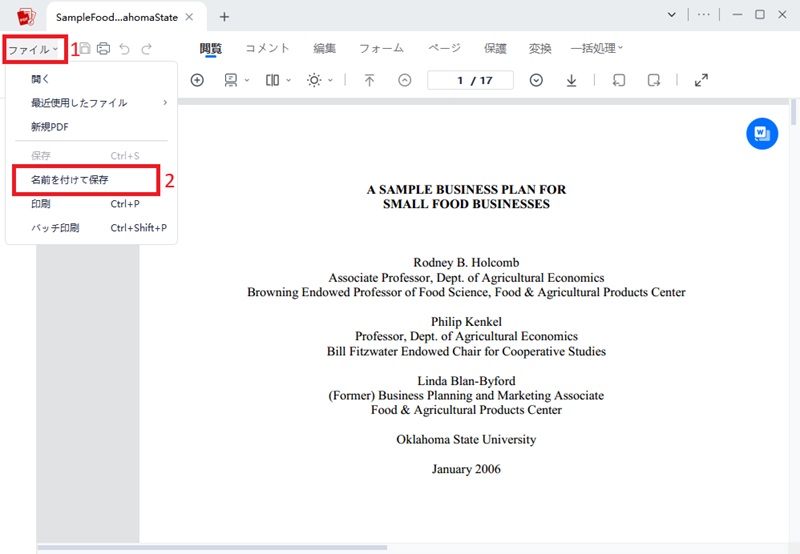The height and width of the screenshot is (554, 800).
Task: Click the page number field
Action: 470,80
